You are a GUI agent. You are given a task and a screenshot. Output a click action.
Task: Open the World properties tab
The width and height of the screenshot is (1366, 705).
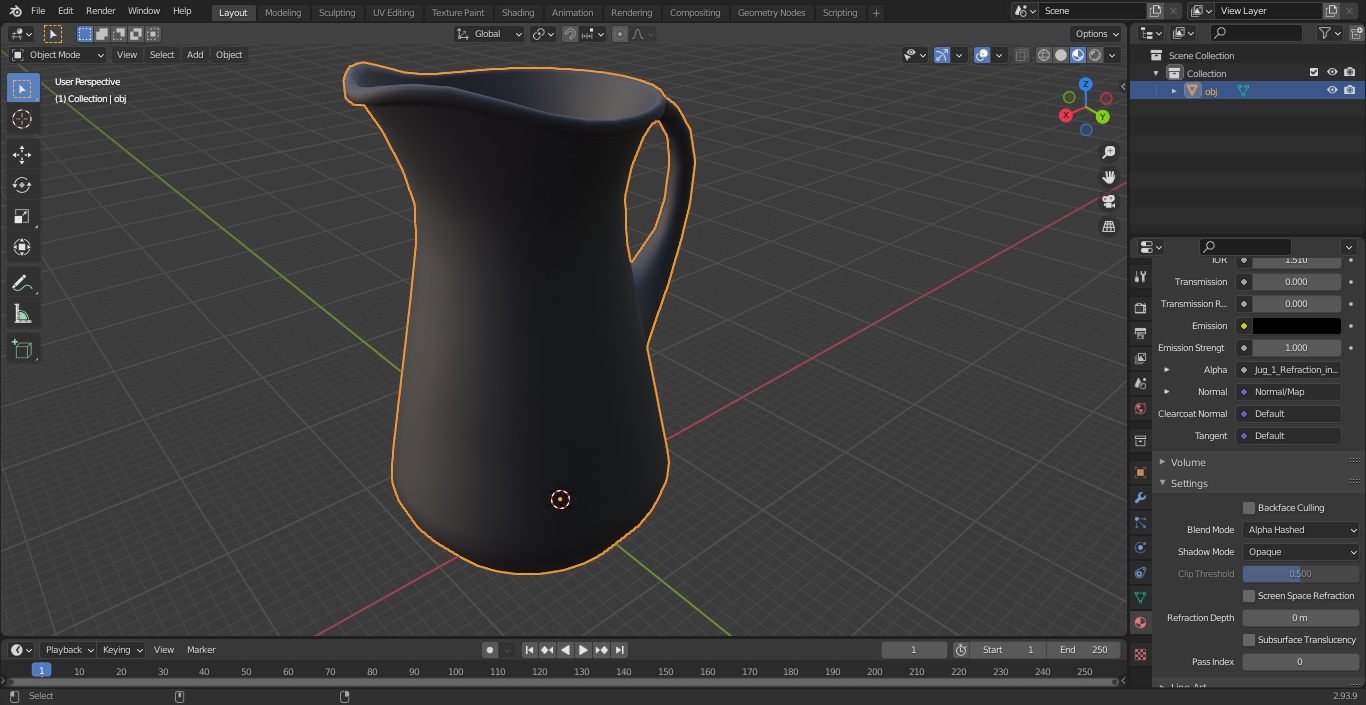tap(1140, 408)
